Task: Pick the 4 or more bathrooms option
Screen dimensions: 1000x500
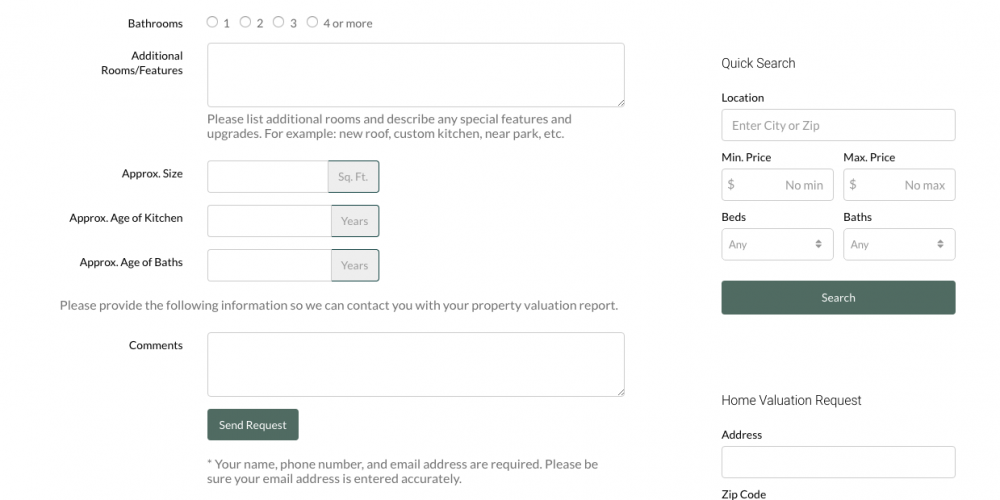Action: point(313,22)
